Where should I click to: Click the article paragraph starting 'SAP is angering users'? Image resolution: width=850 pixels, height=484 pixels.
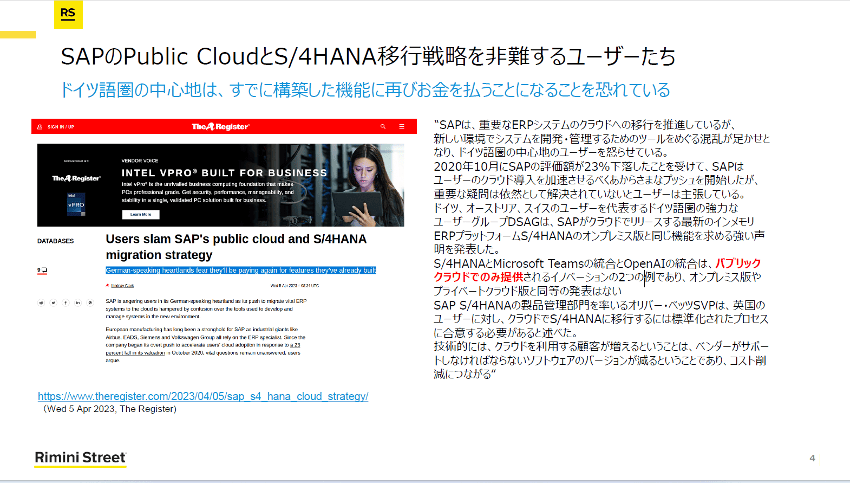tap(206, 308)
